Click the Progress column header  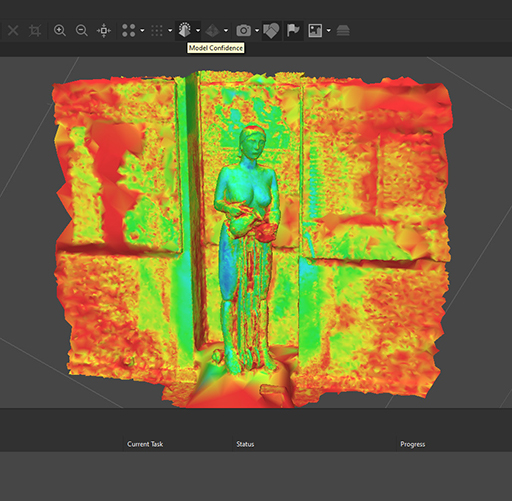[413, 444]
